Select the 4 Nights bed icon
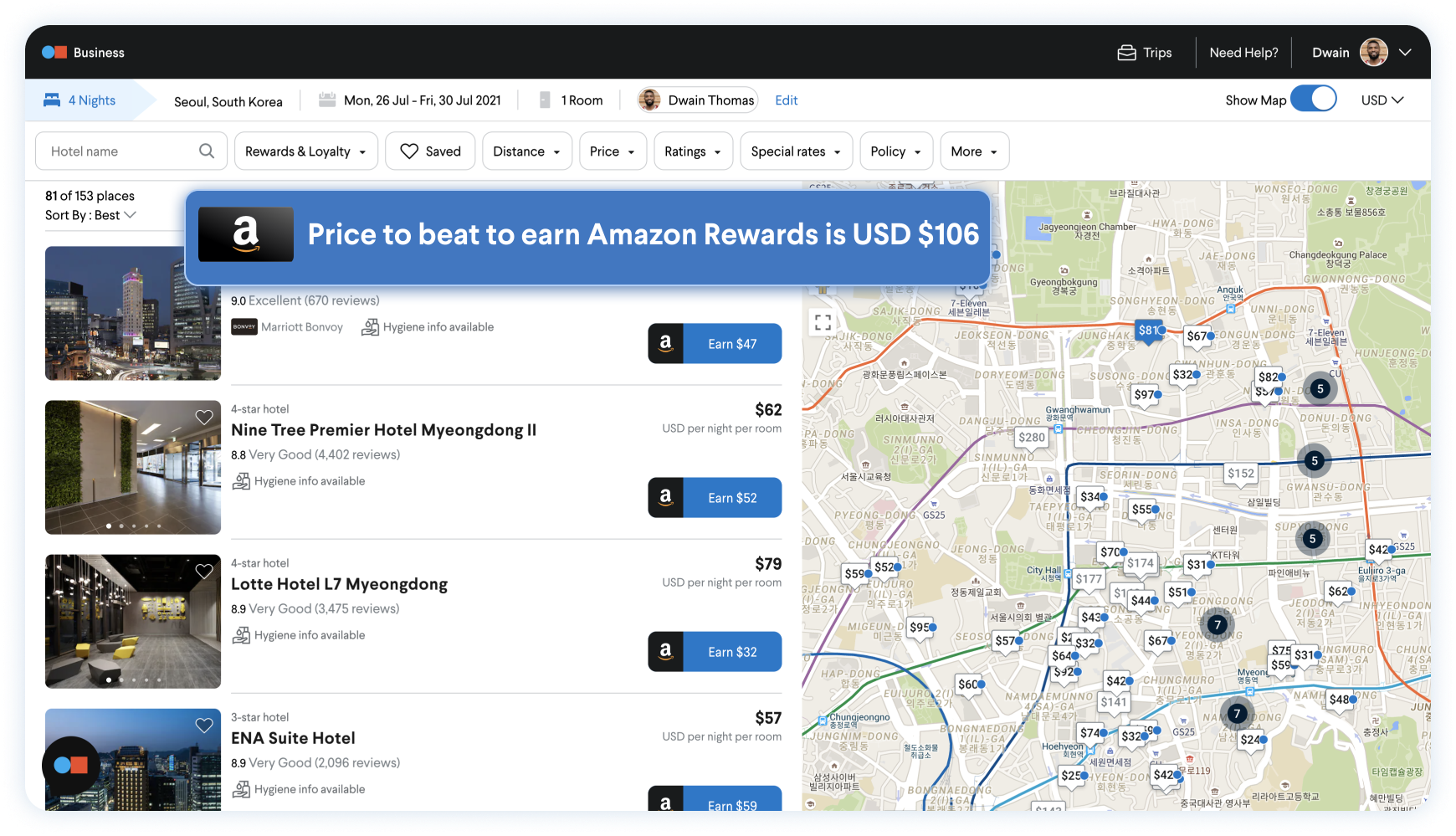This screenshot has height=836, width=1456. pyautogui.click(x=52, y=100)
